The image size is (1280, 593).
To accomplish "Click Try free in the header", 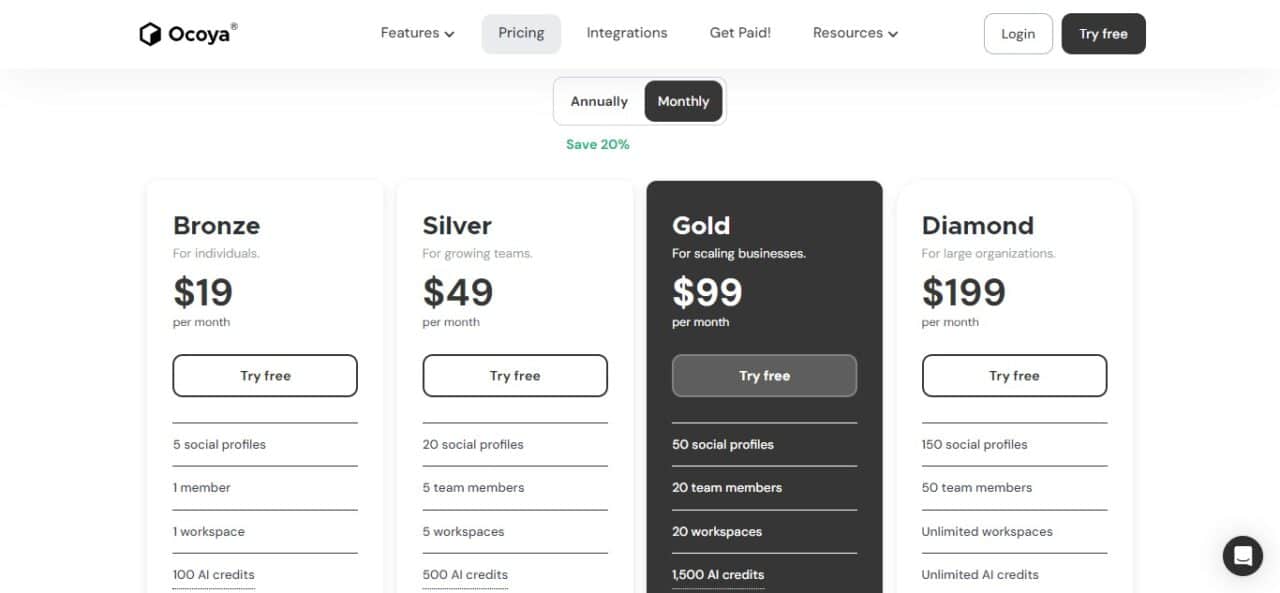I will point(1103,33).
